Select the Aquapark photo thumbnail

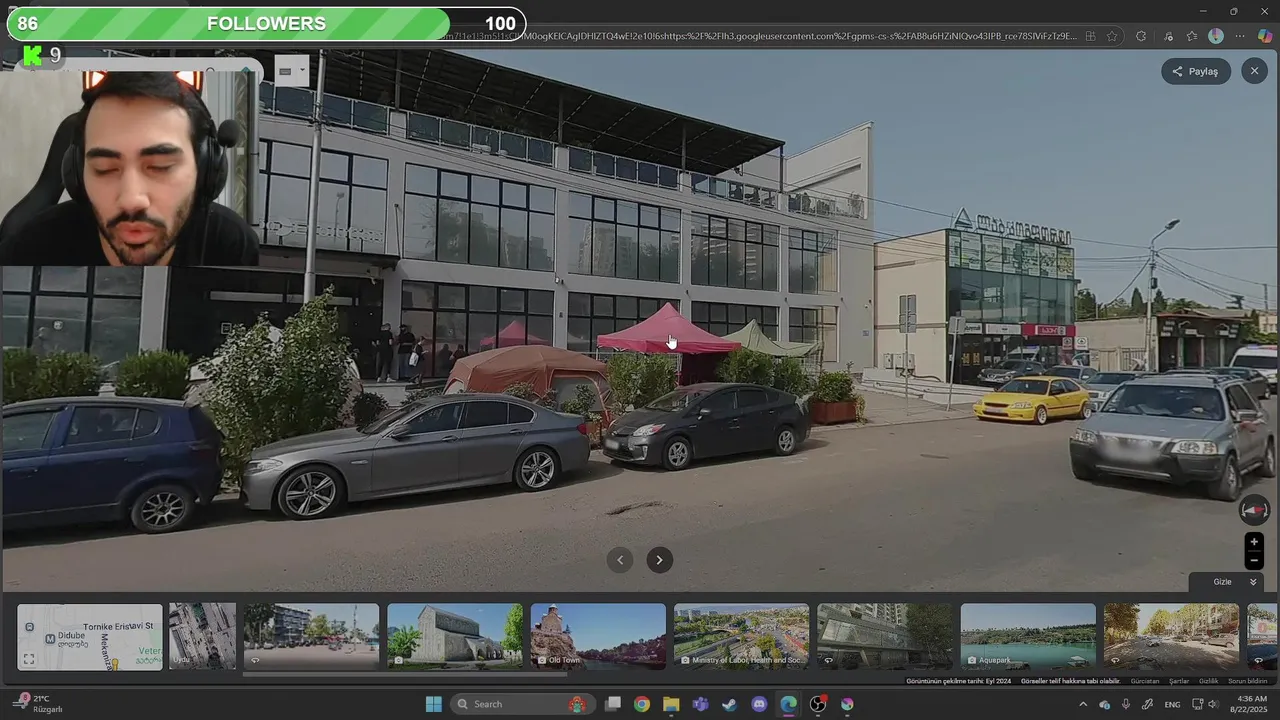1028,636
